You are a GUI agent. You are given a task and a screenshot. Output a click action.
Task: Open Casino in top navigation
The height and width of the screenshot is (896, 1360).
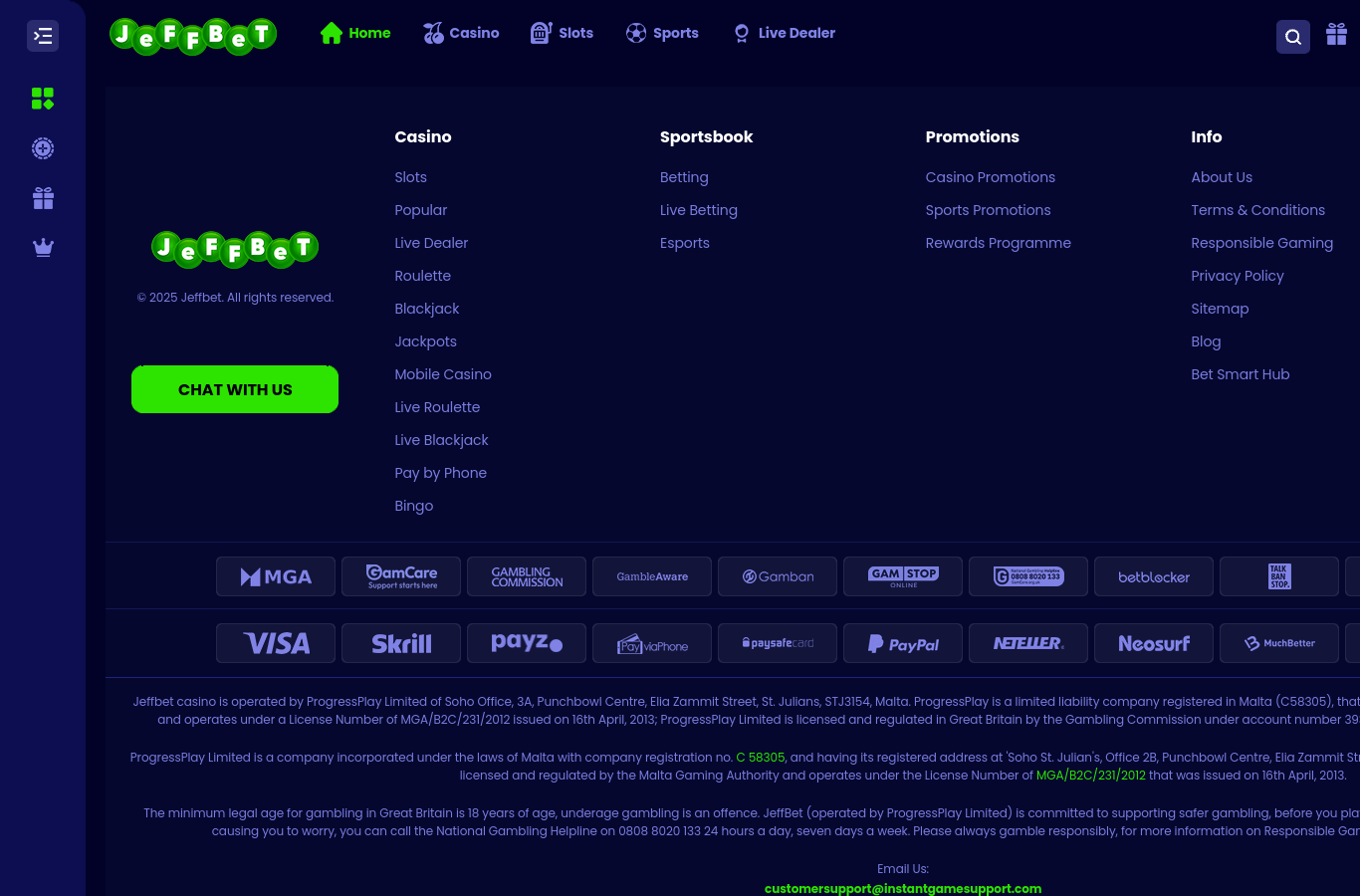tap(461, 33)
